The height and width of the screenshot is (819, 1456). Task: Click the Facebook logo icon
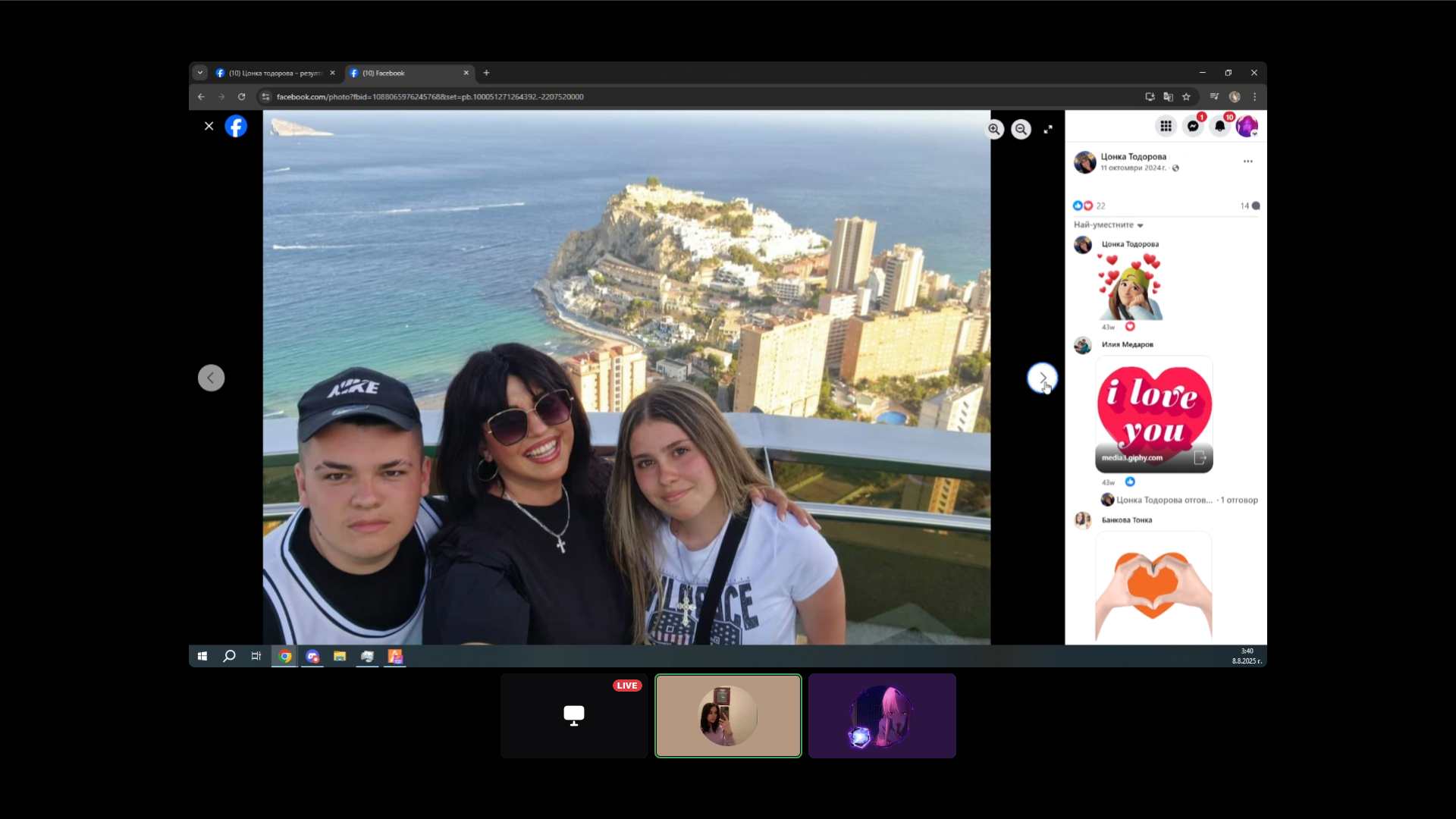(236, 126)
